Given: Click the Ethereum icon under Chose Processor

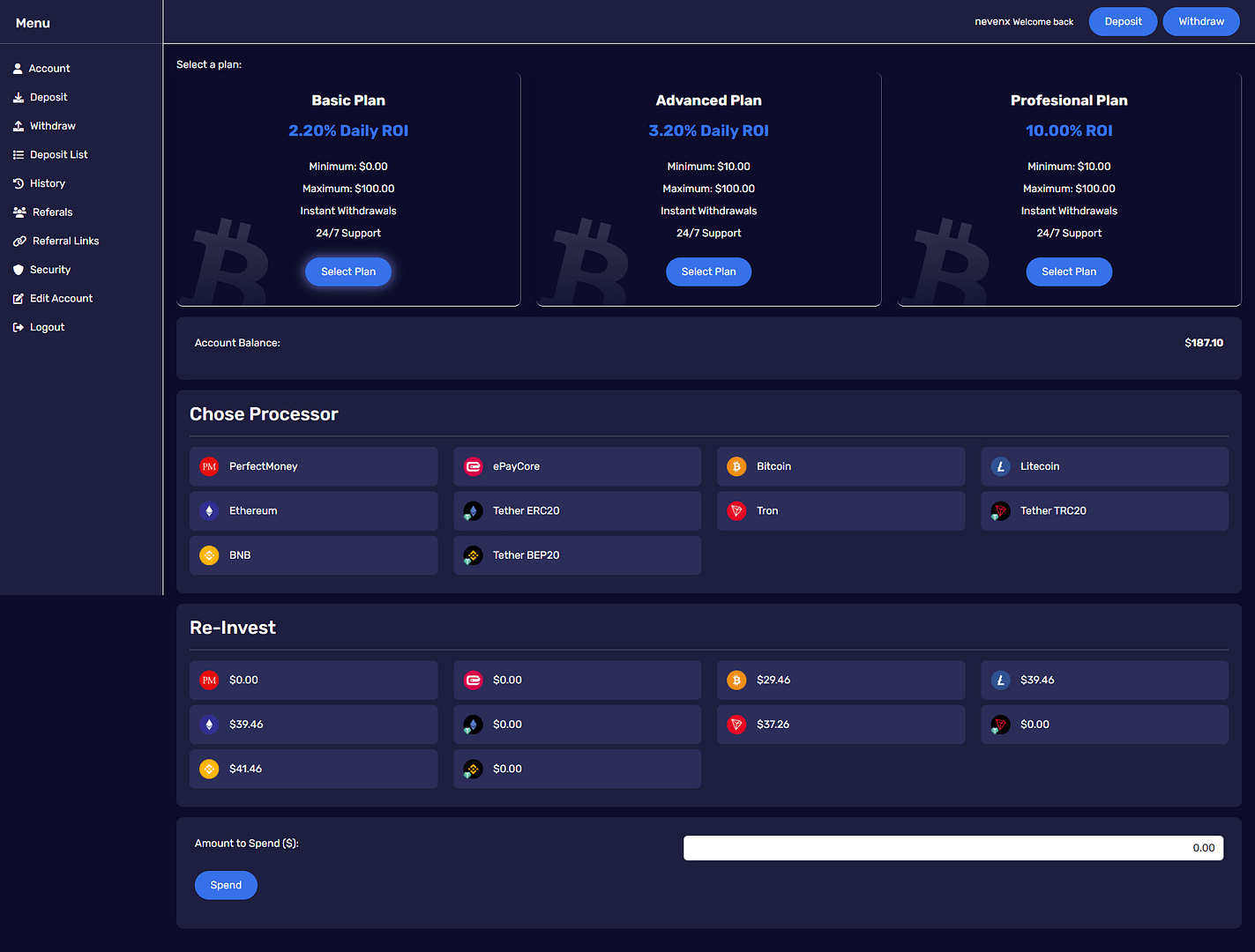Looking at the screenshot, I should coord(209,510).
